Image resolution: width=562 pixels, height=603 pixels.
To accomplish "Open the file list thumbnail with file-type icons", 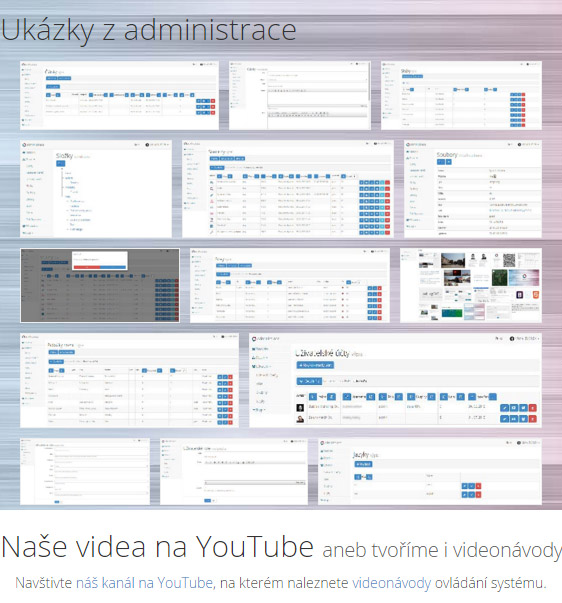I will [288, 189].
